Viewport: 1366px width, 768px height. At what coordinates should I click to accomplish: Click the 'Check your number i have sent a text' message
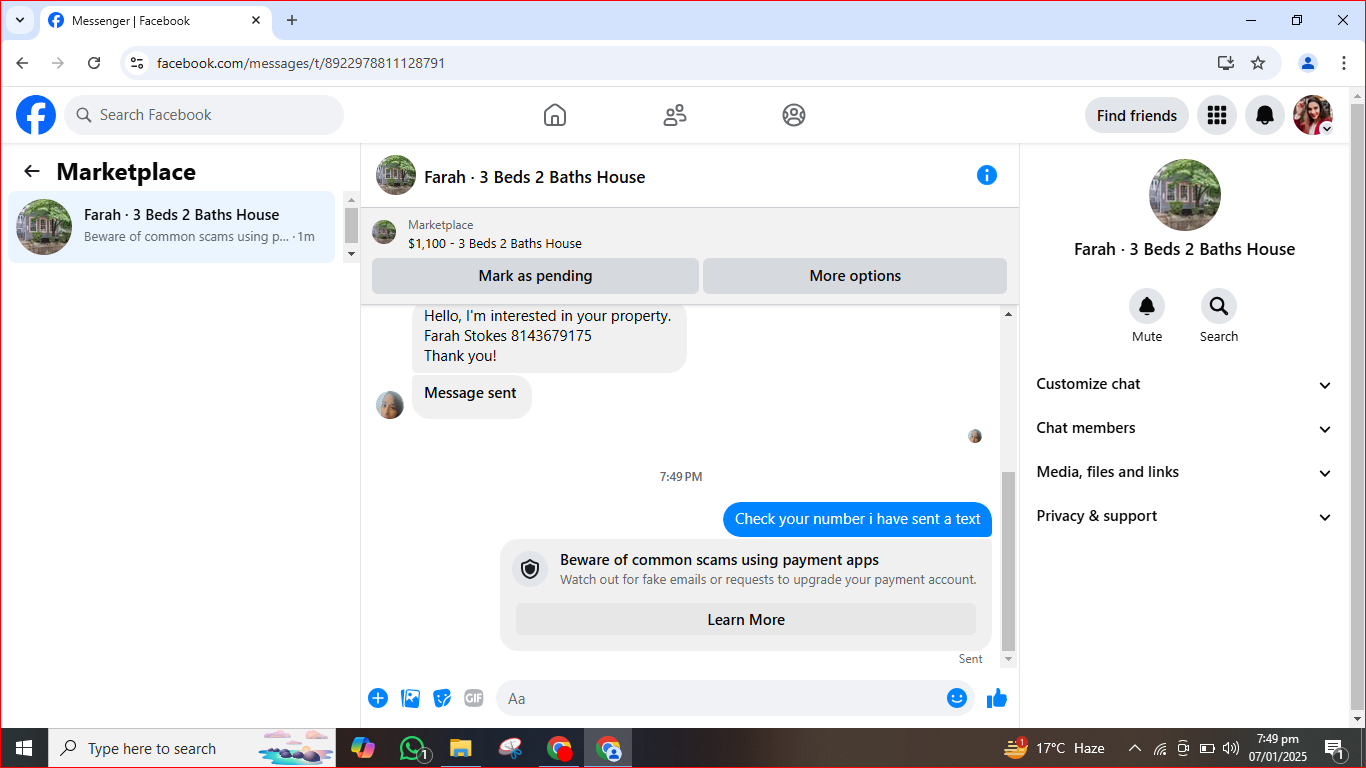[x=858, y=519]
